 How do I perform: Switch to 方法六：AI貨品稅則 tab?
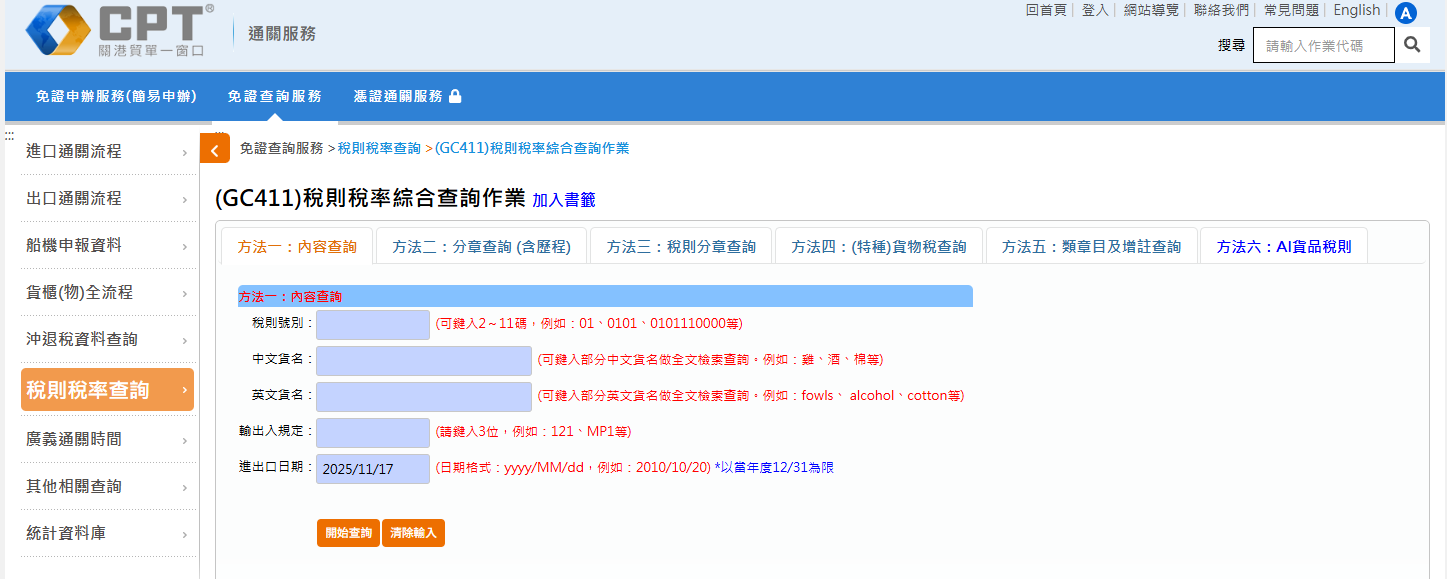pos(1283,247)
